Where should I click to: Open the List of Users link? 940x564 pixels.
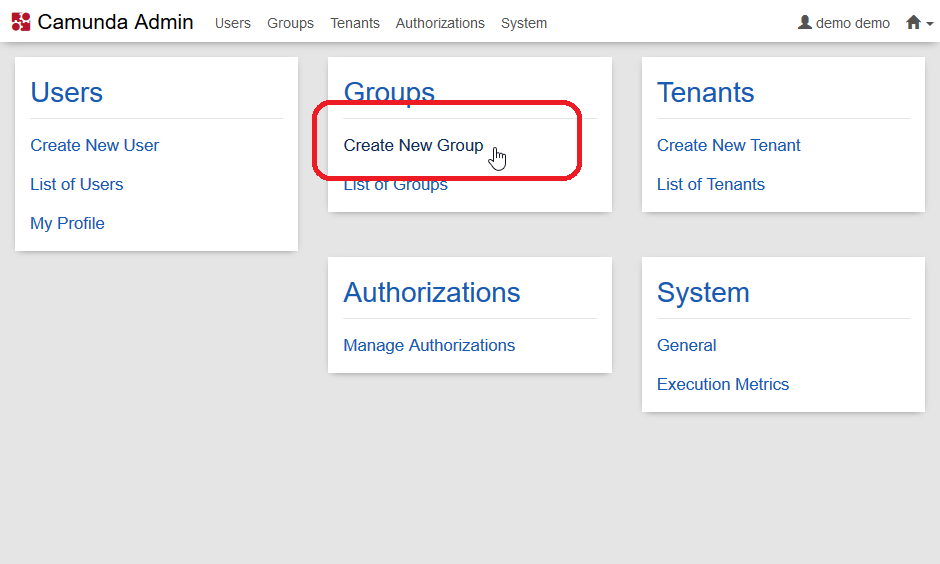coord(77,184)
